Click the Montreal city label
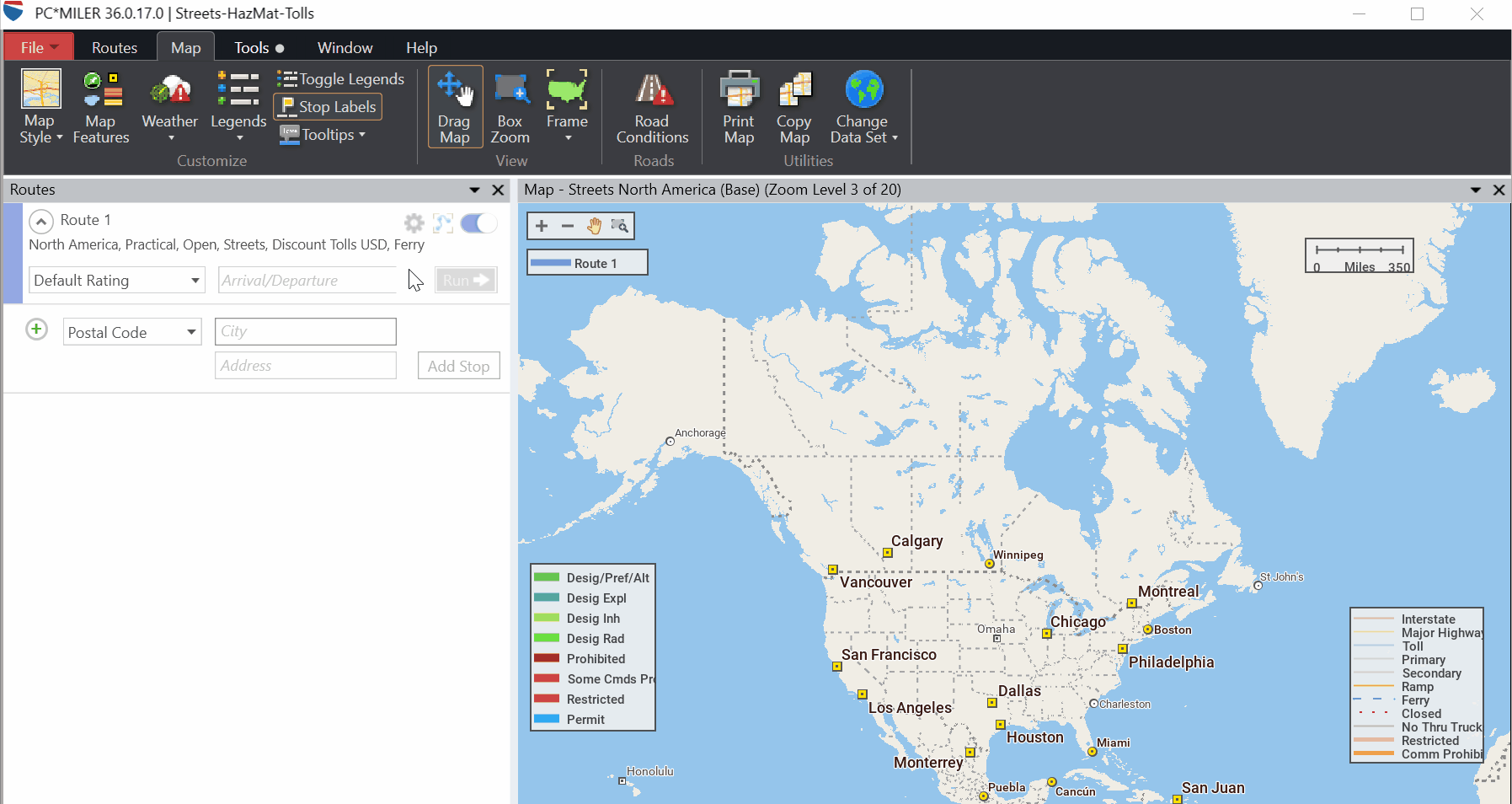This screenshot has height=804, width=1512. click(1168, 592)
